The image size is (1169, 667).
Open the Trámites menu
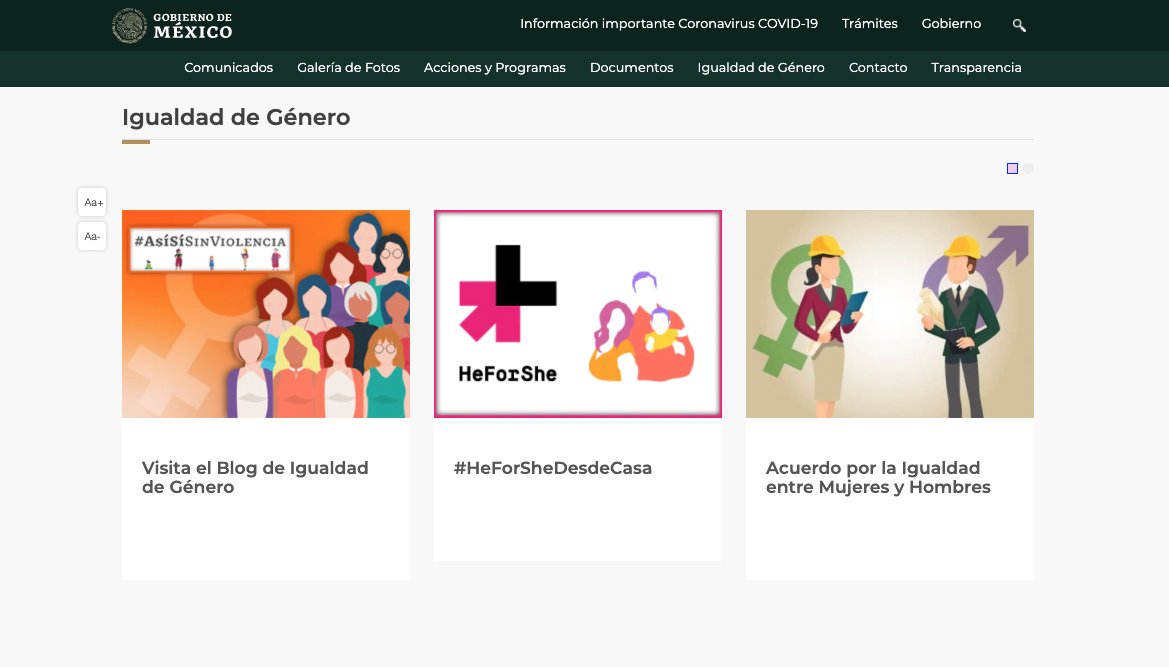pos(869,24)
